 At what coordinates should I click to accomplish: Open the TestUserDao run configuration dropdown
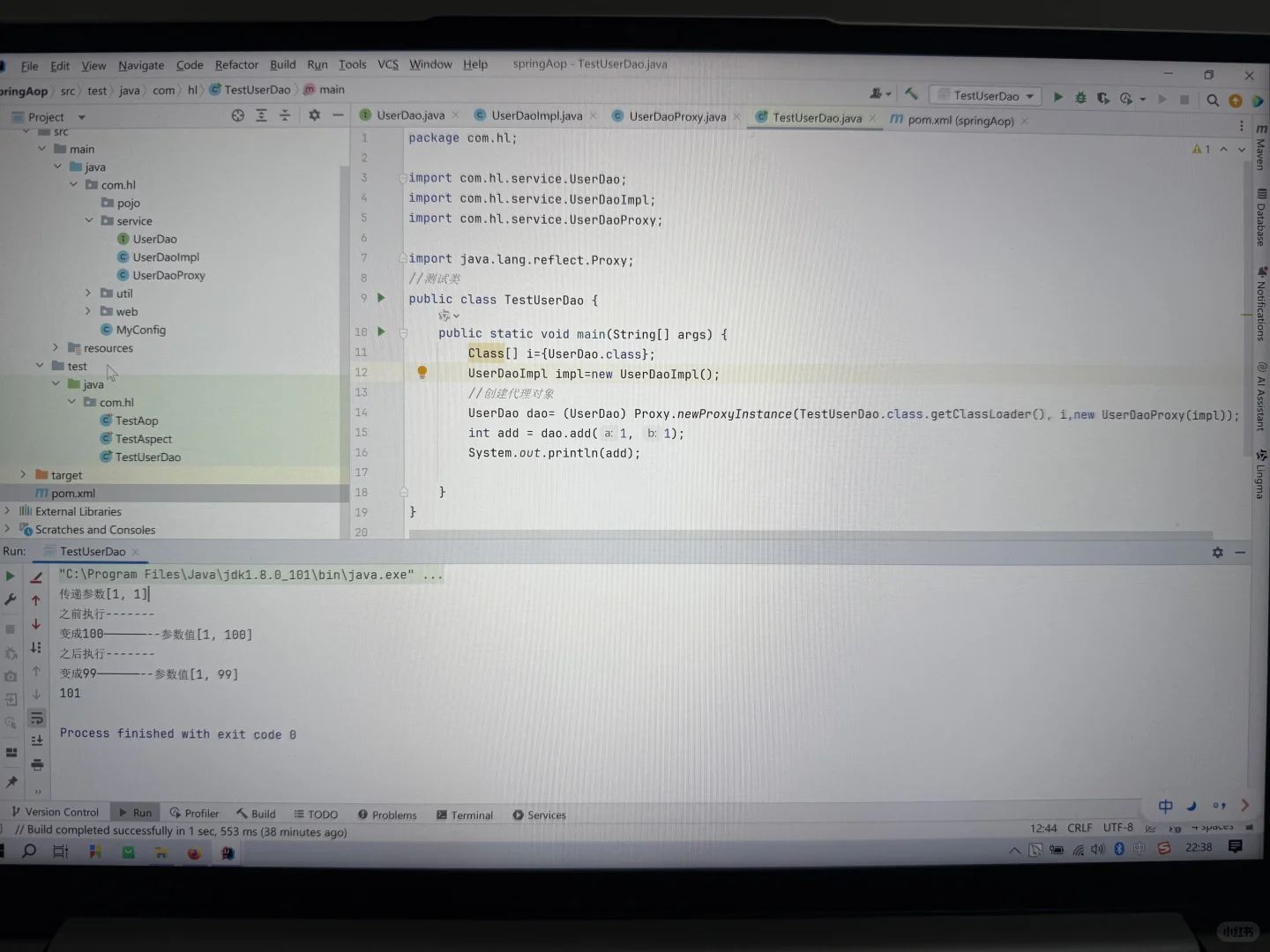click(986, 95)
